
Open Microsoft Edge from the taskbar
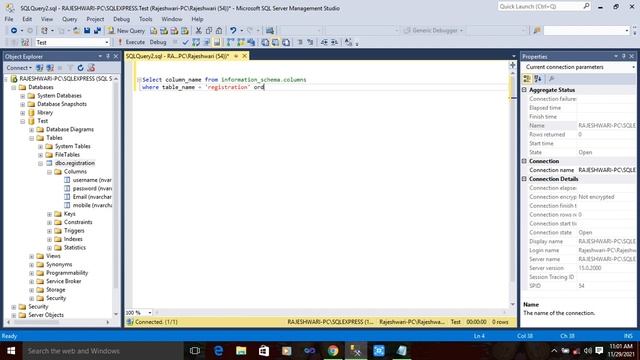pos(219,351)
